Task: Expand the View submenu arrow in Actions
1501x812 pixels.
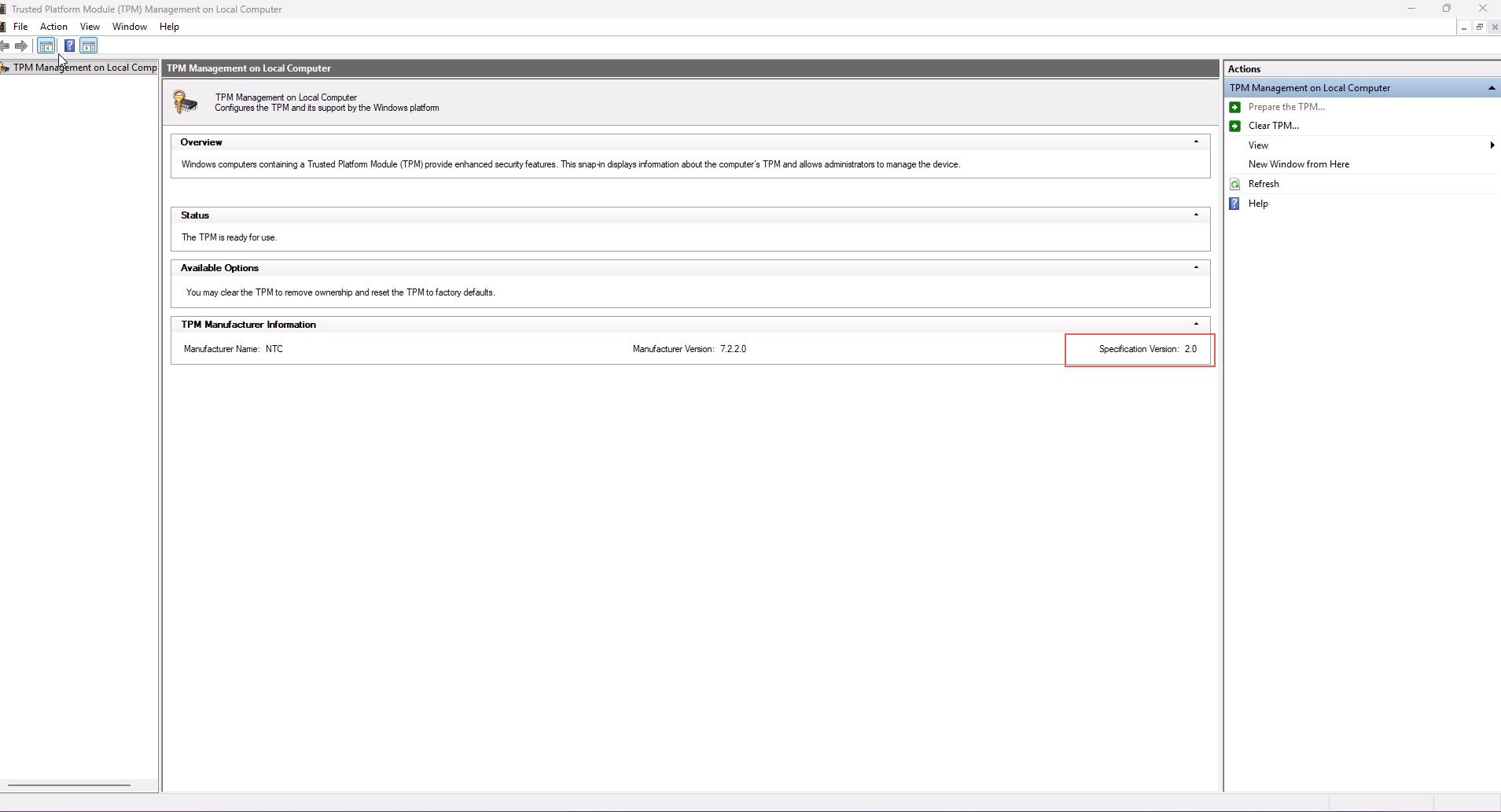Action: click(1492, 145)
